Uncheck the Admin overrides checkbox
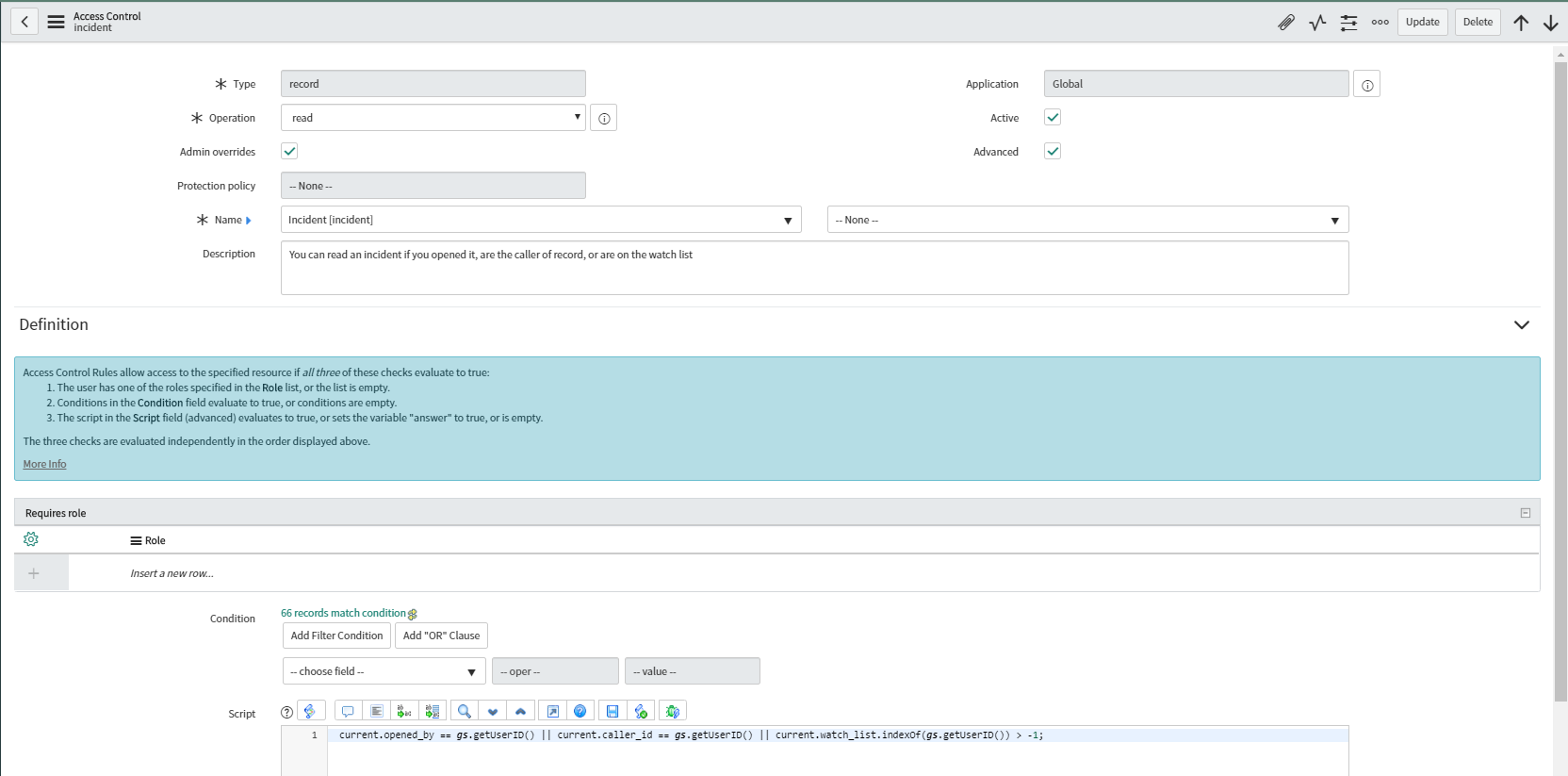 pos(289,151)
